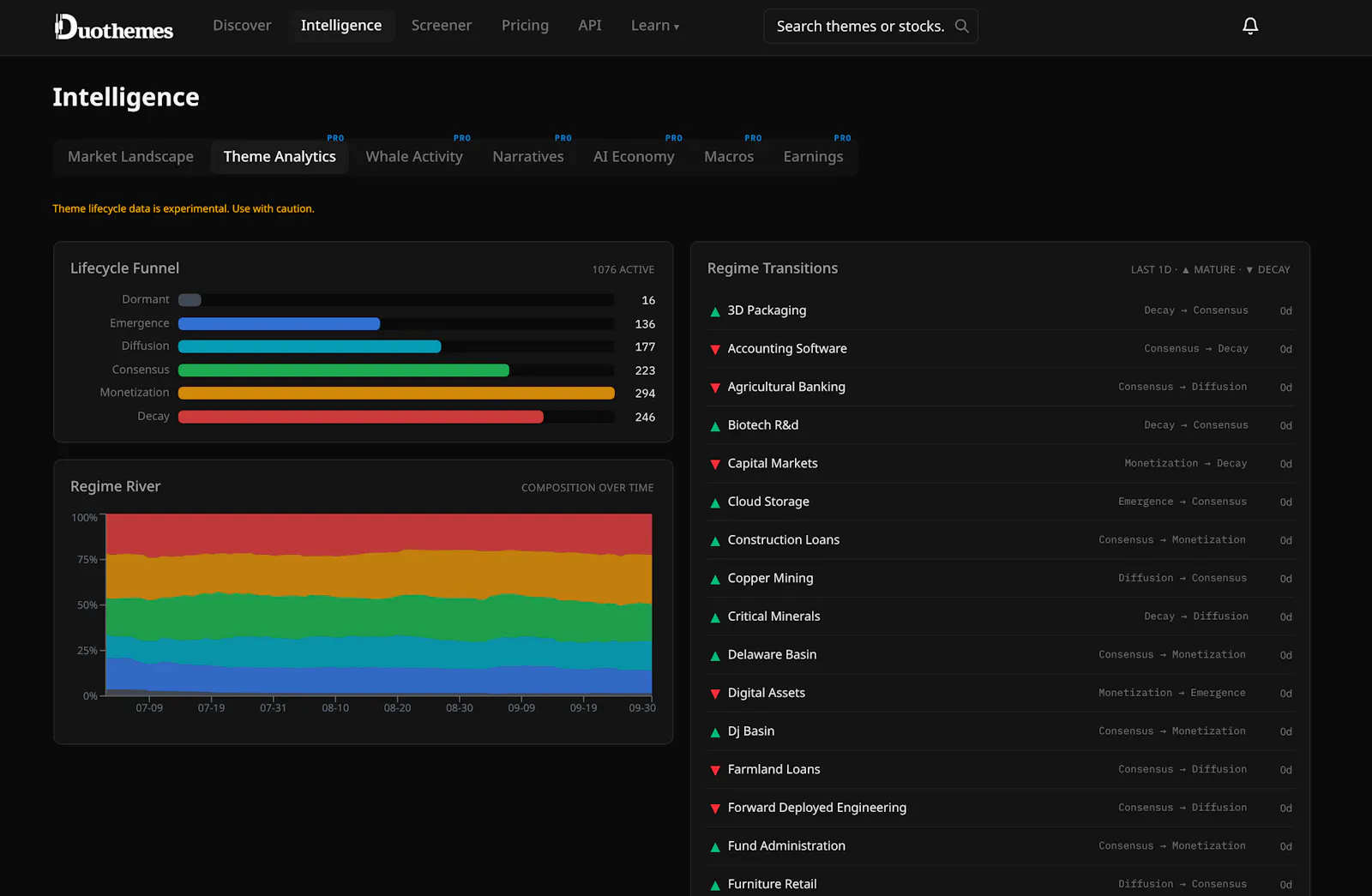
Task: Click the Monetization funnel bar
Action: (x=396, y=394)
